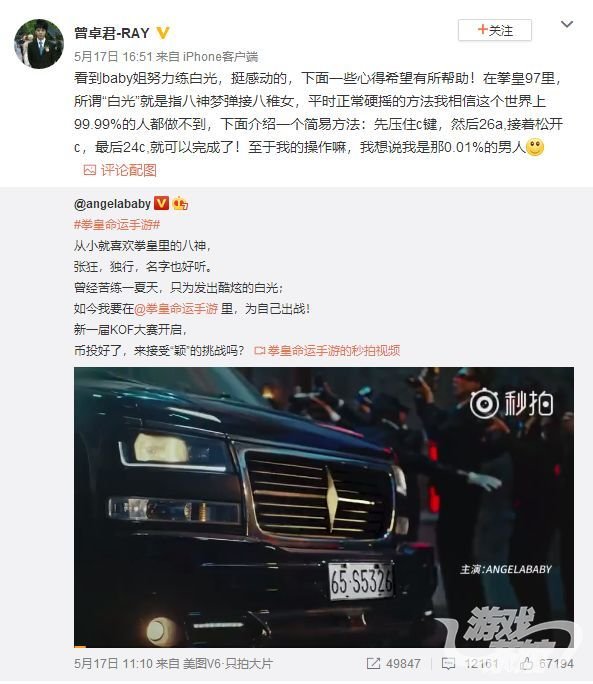Image resolution: width=593 pixels, height=684 pixels.
Task: Like the post with thumbs-up 67194
Action: 526,663
